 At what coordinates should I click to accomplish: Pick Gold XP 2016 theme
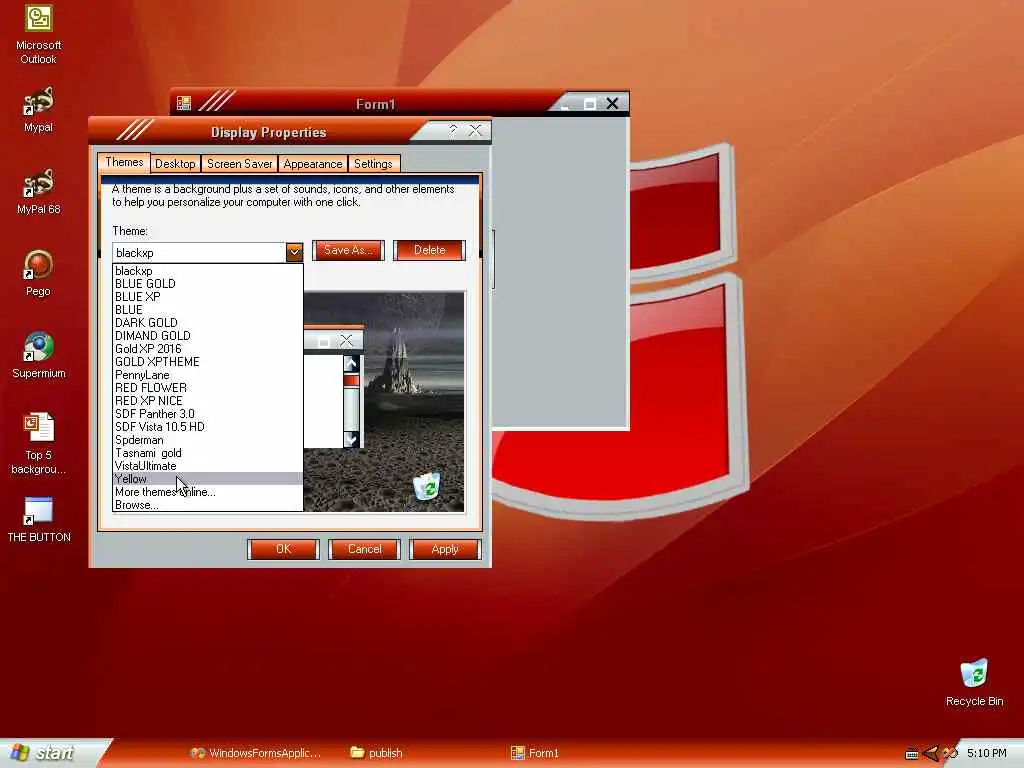point(208,349)
